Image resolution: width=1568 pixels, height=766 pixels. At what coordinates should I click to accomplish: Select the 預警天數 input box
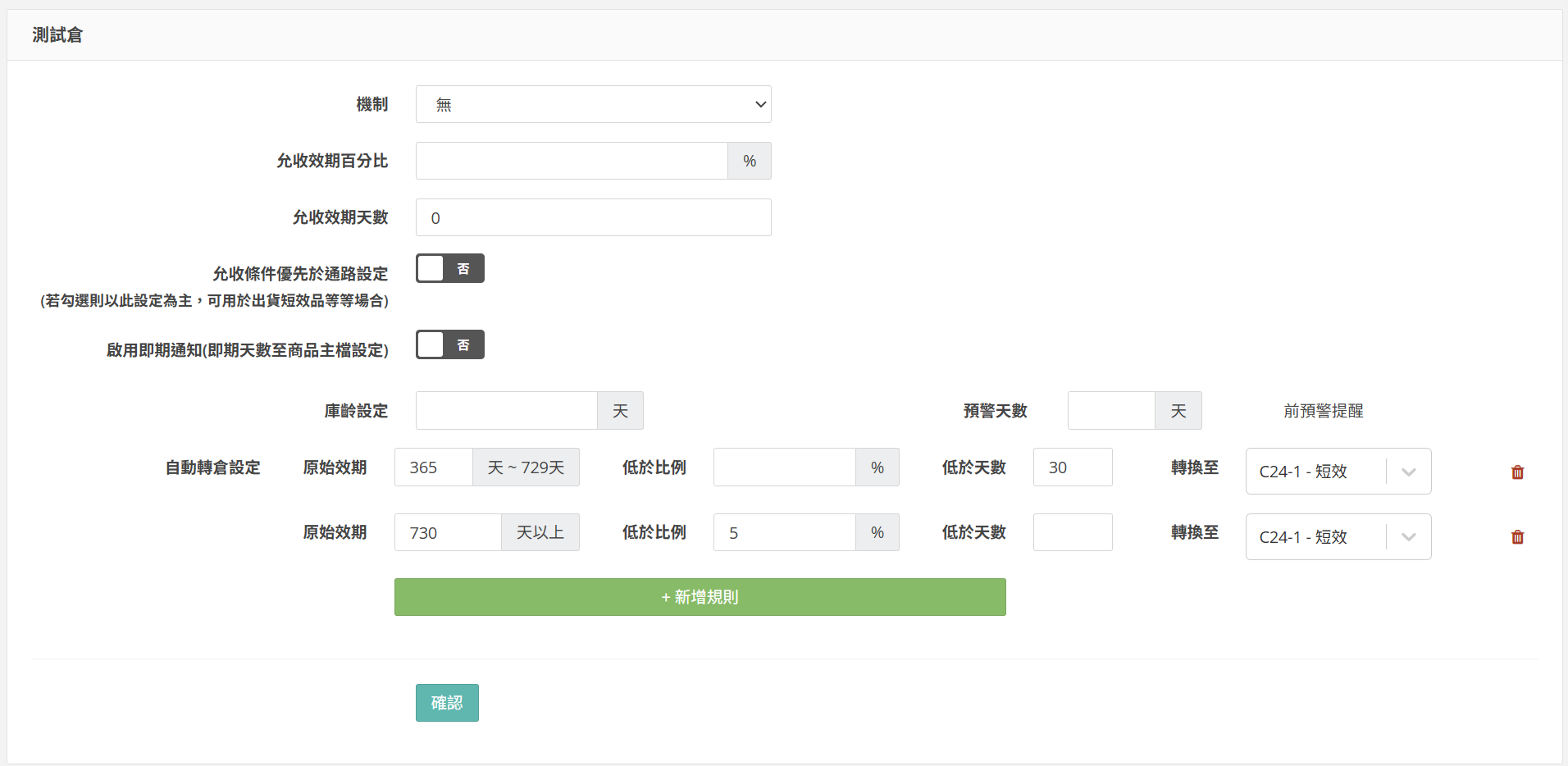point(1110,411)
